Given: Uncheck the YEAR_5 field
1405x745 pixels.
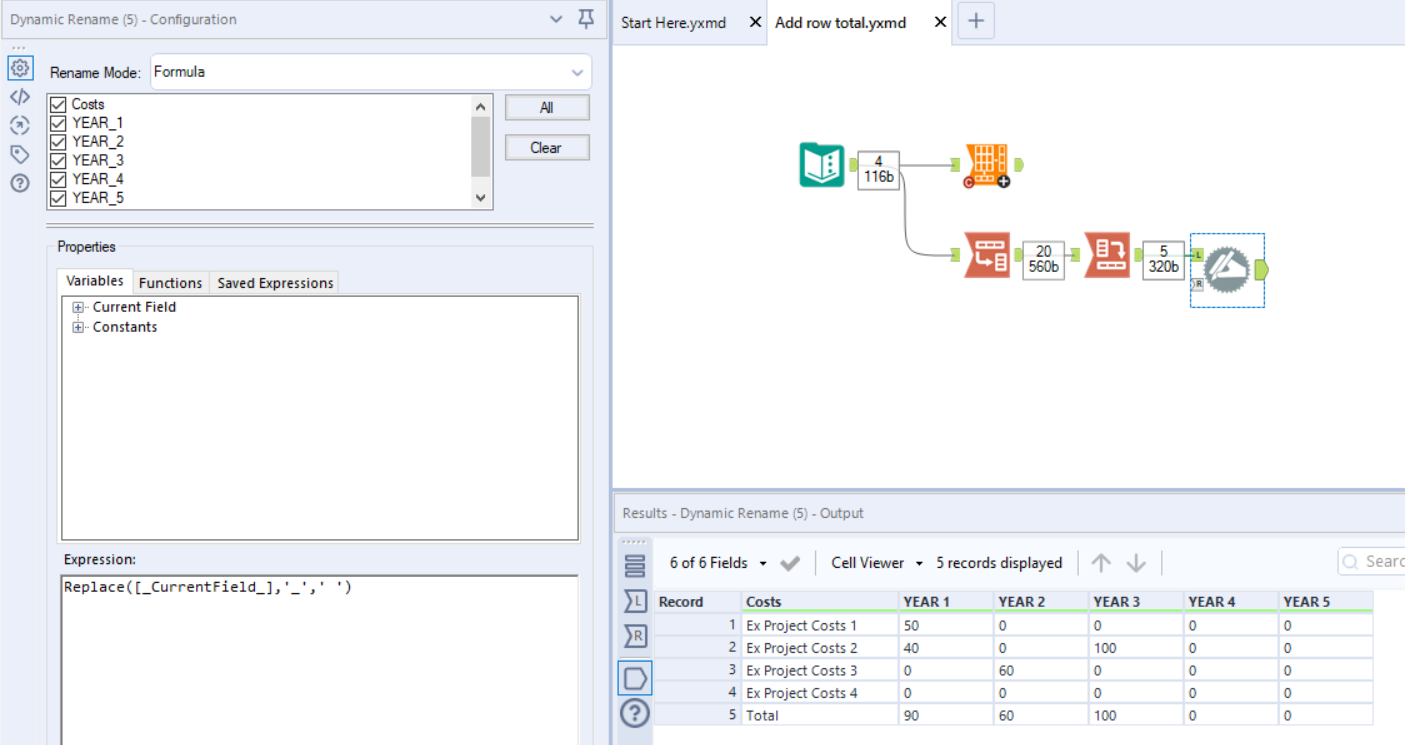Looking at the screenshot, I should 58,197.
